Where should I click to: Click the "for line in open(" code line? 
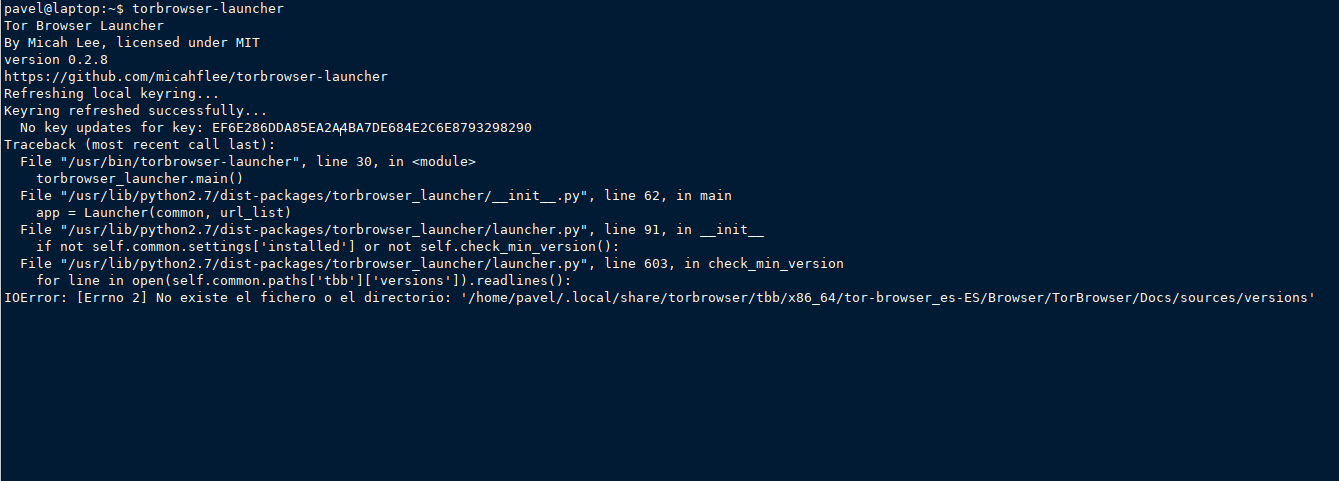coord(304,281)
